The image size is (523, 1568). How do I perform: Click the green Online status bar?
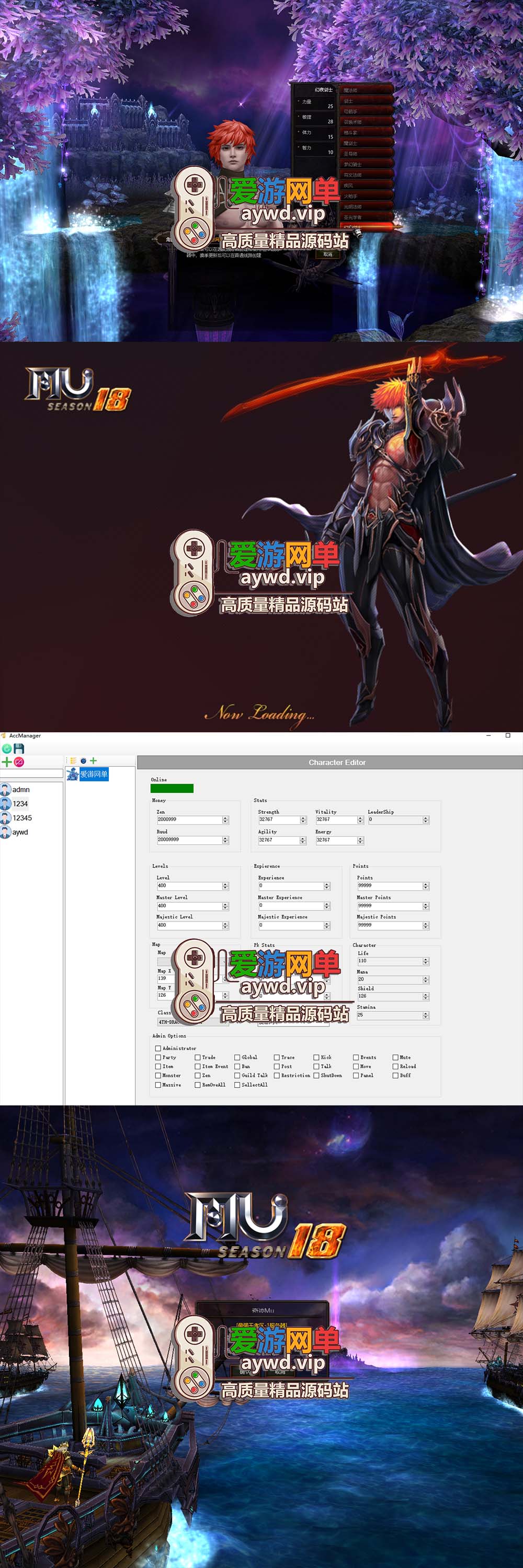(172, 788)
